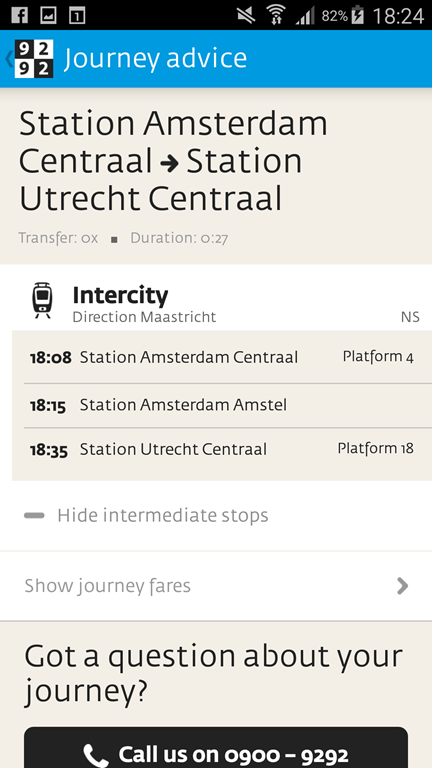The height and width of the screenshot is (768, 432).
Task: Tap the image notification icon in status bar
Action: [48, 15]
